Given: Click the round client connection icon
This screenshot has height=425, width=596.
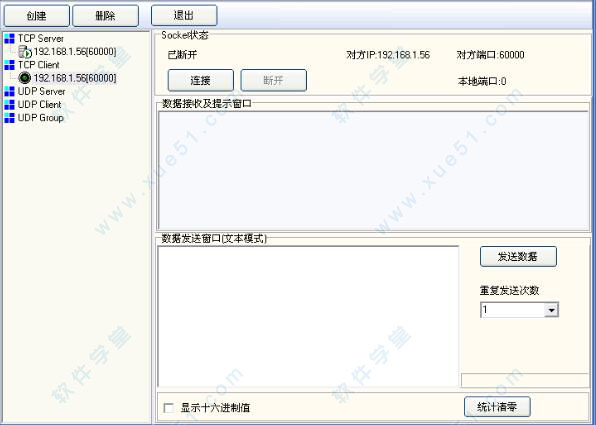Looking at the screenshot, I should pos(25,78).
